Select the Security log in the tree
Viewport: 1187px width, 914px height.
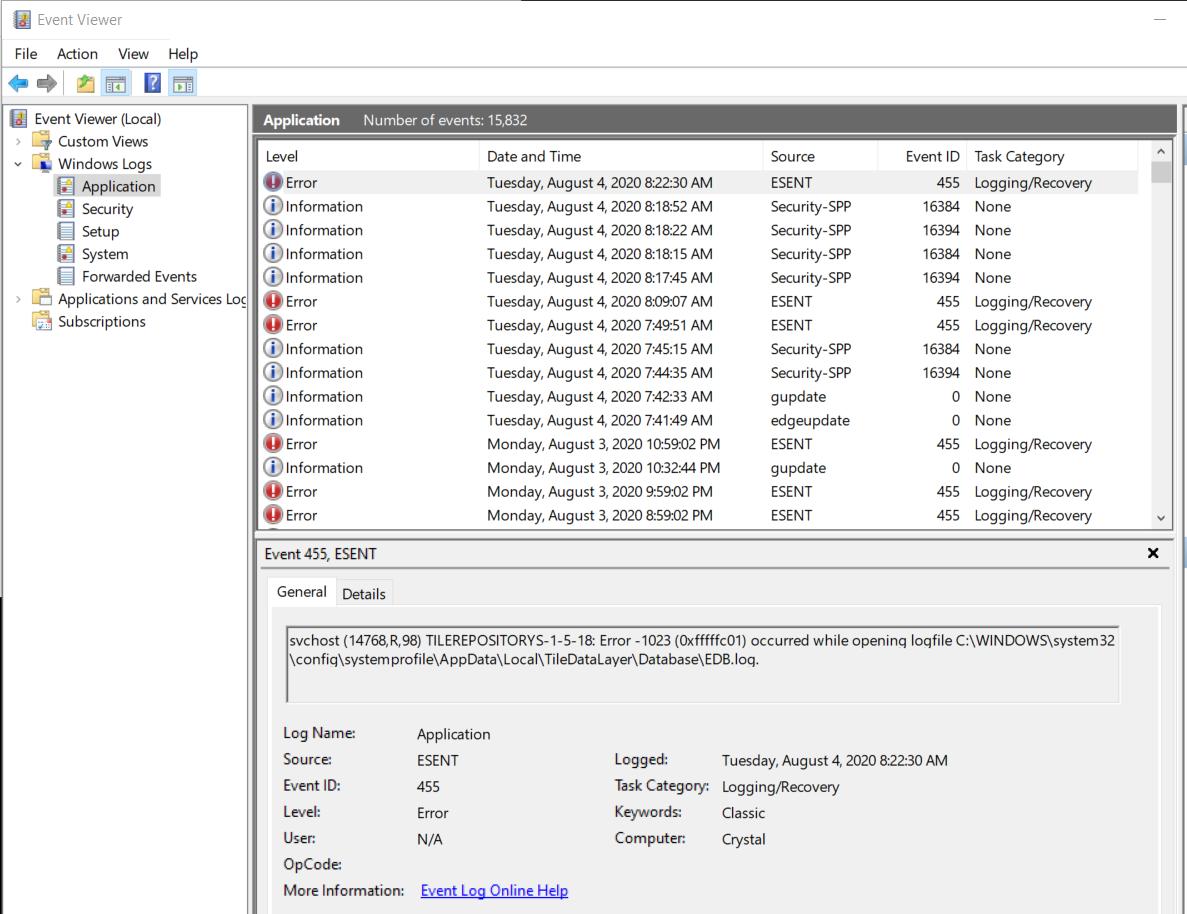tap(107, 209)
